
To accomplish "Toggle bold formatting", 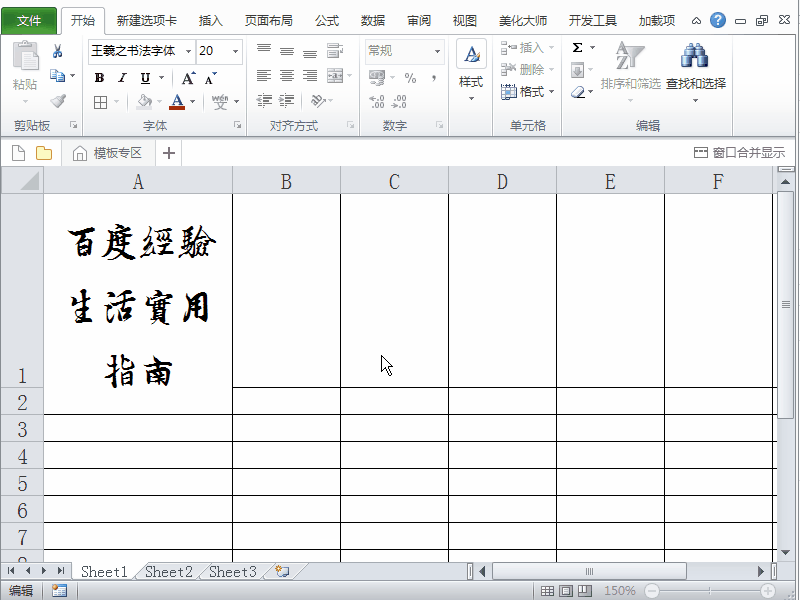I will tap(99, 78).
